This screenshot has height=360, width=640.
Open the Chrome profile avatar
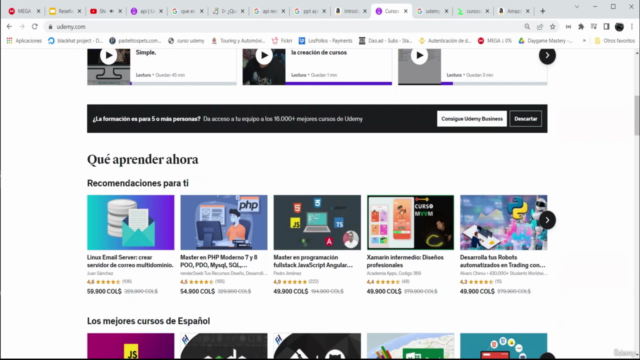[619, 27]
